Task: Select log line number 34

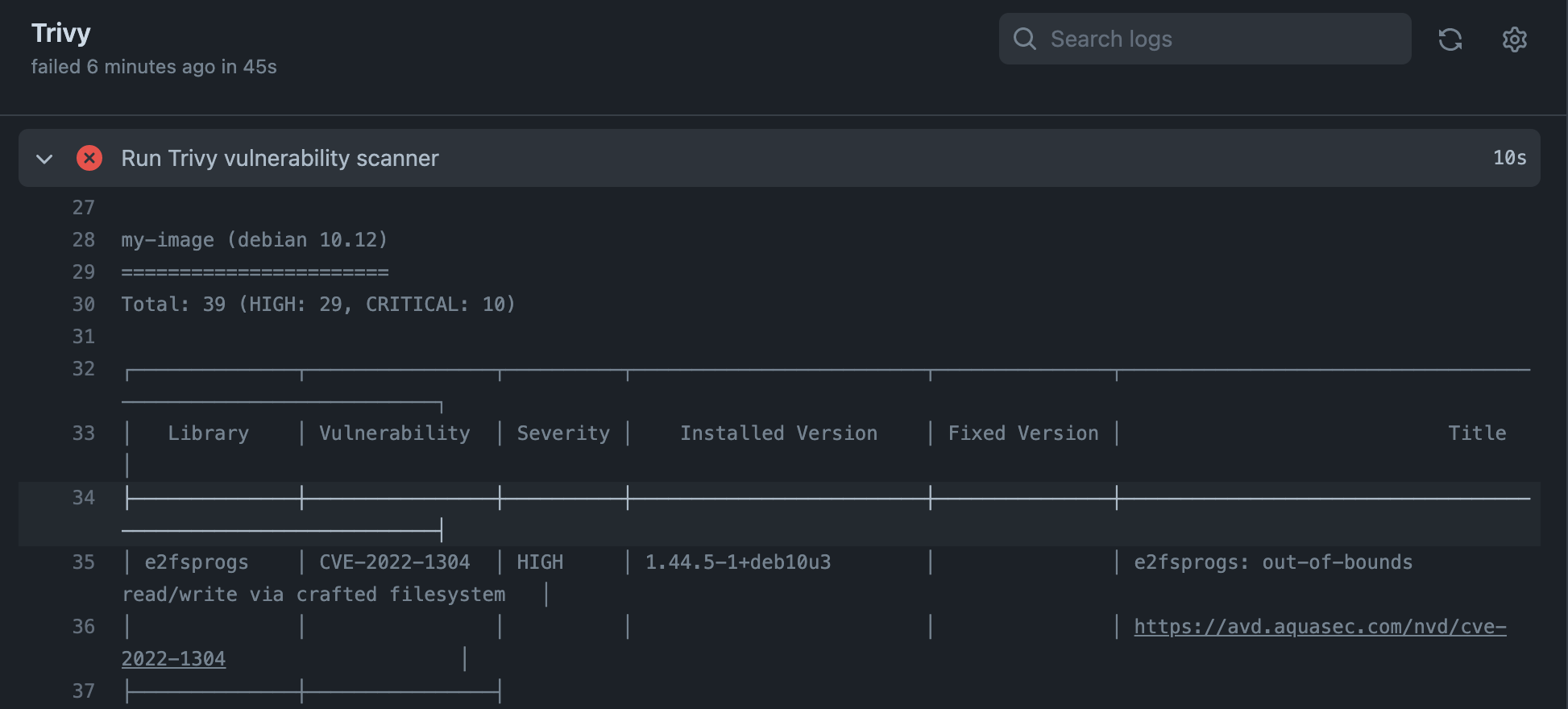Action: coord(84,498)
